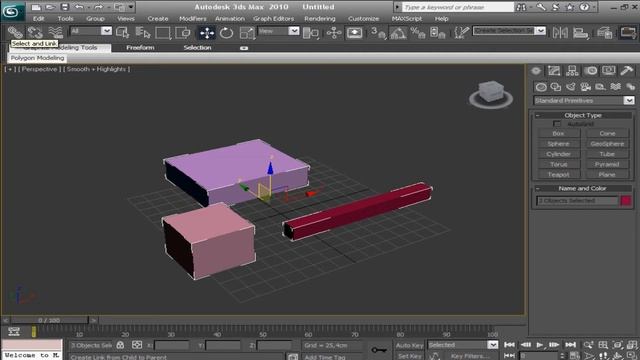
Task: Open the Tools menu
Action: click(65, 18)
